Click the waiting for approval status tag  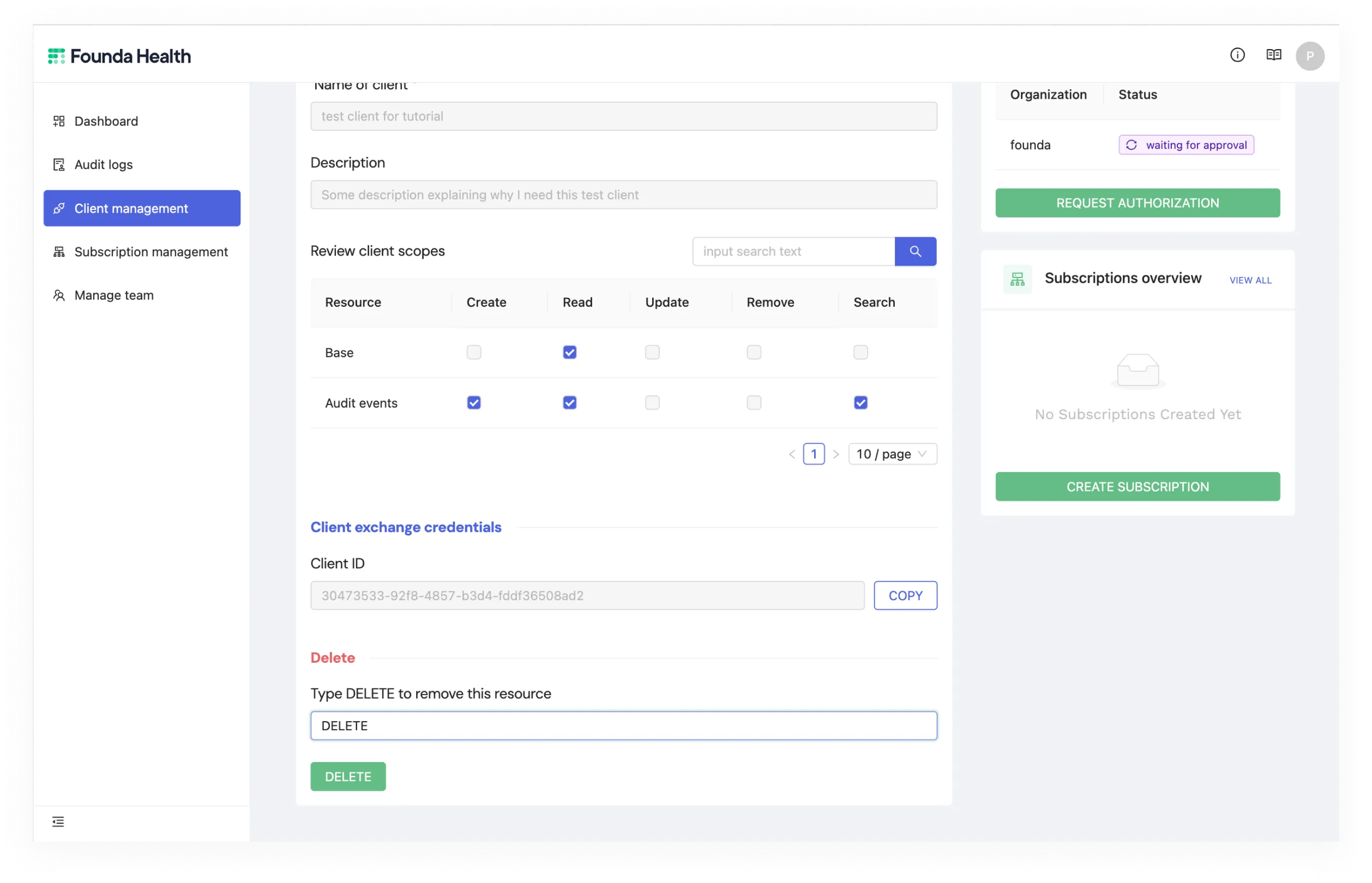click(x=1186, y=144)
